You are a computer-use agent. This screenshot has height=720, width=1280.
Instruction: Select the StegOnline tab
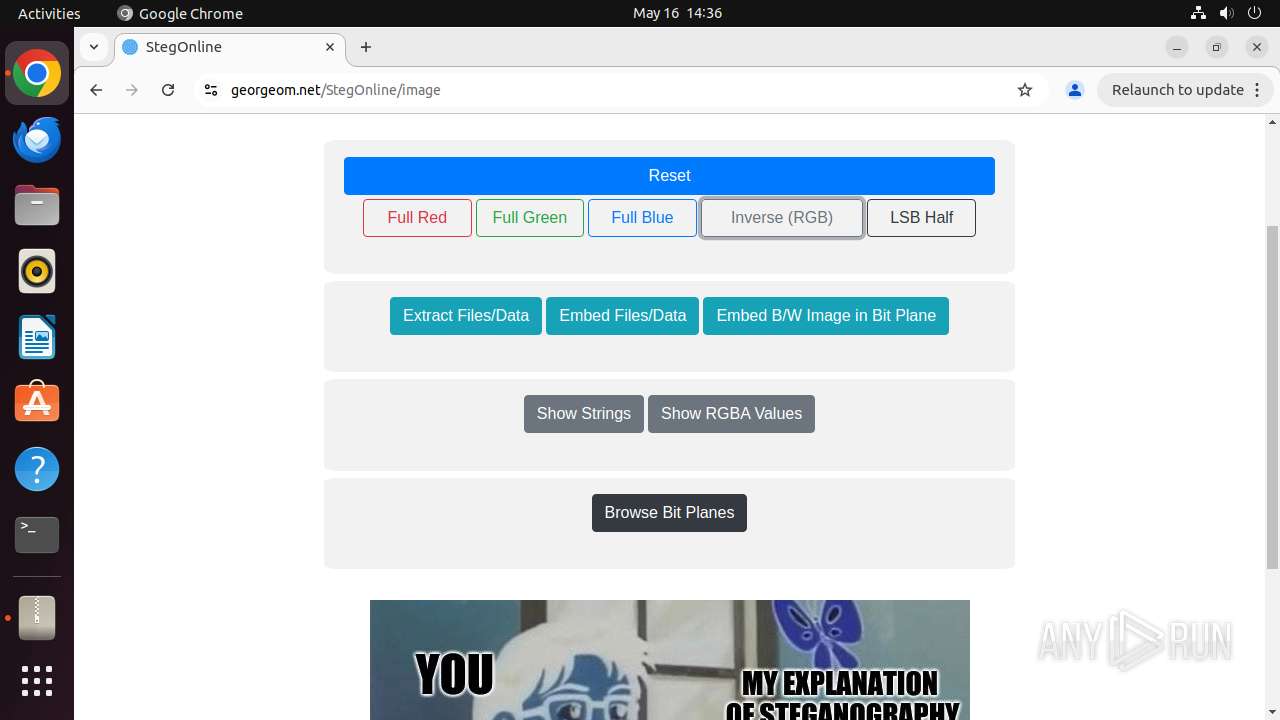230,47
